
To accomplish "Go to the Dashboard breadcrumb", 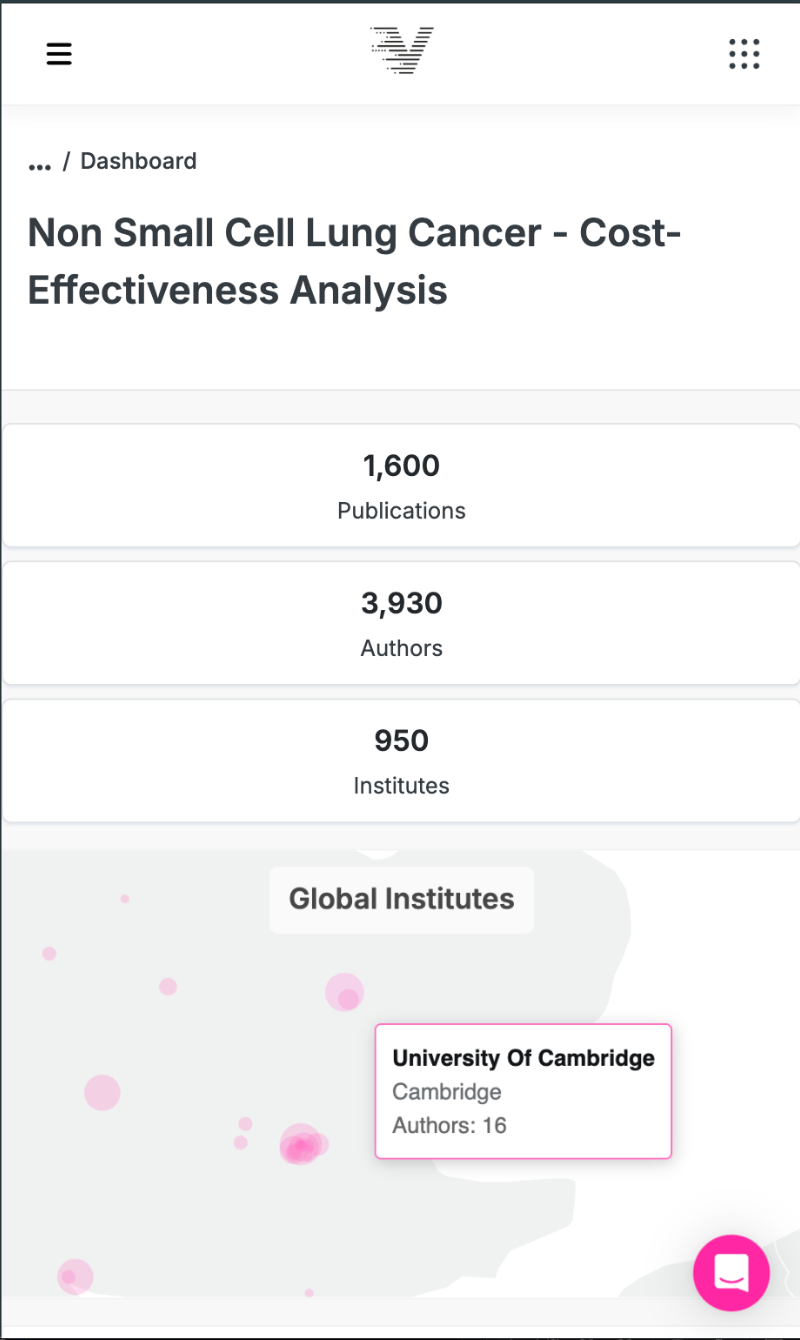I will (138, 161).
